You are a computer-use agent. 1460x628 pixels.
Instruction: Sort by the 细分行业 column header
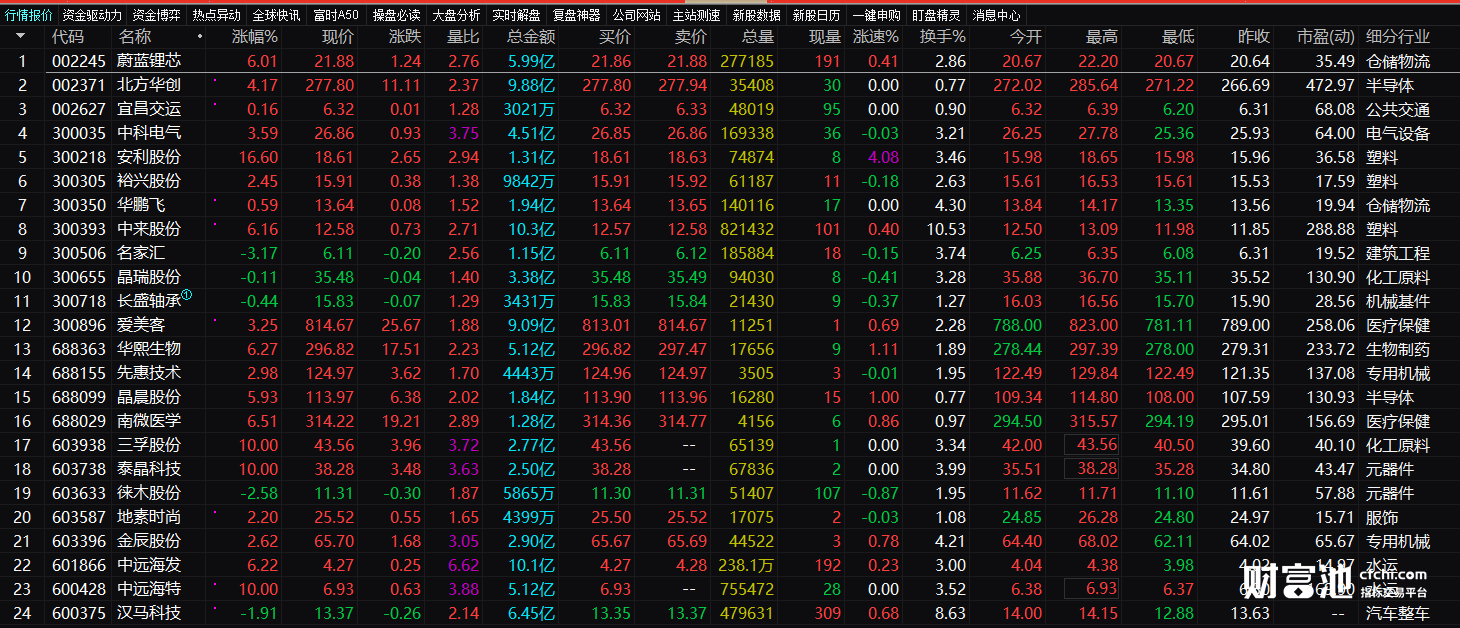click(x=1398, y=37)
